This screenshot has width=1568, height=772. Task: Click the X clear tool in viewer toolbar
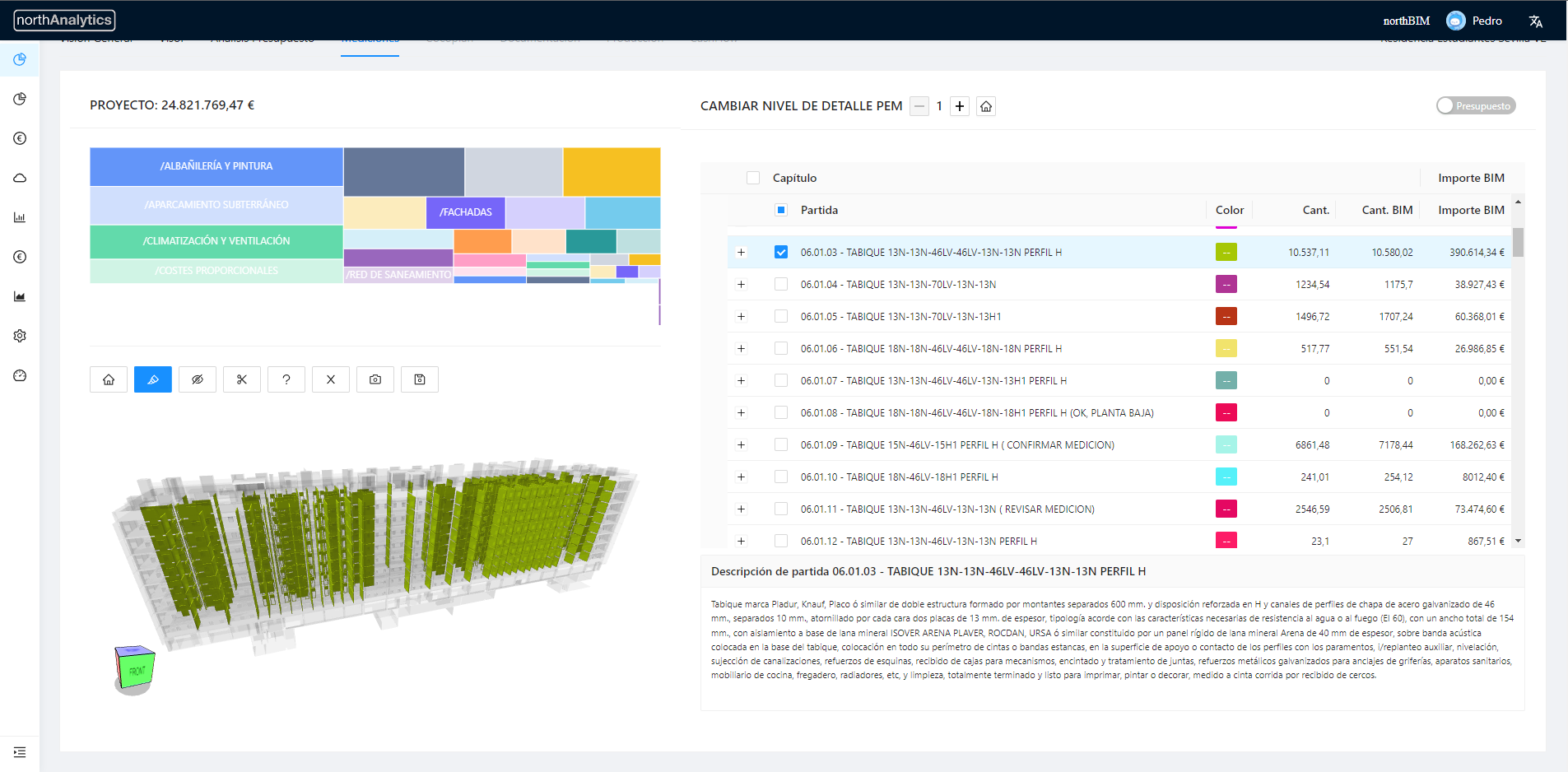tap(331, 379)
